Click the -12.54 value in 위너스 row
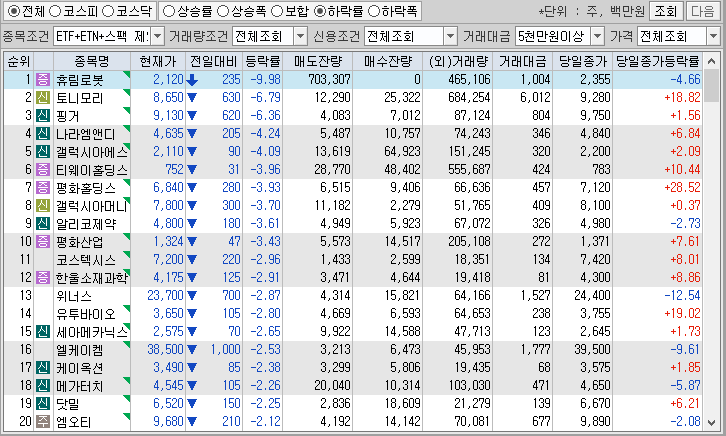Image resolution: width=726 pixels, height=436 pixels. click(682, 296)
